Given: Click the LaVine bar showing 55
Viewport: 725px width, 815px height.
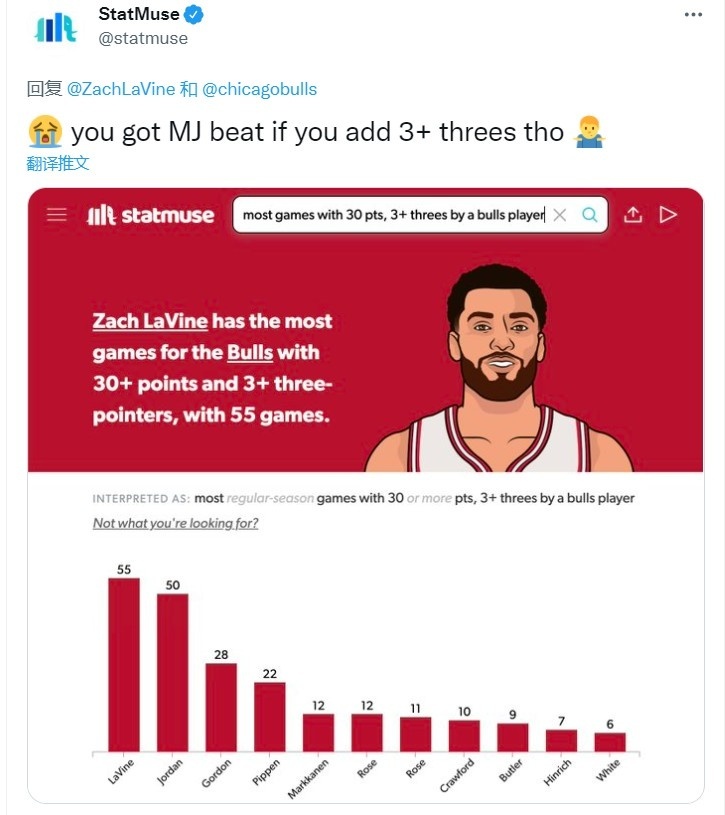Looking at the screenshot, I should coord(124,664).
